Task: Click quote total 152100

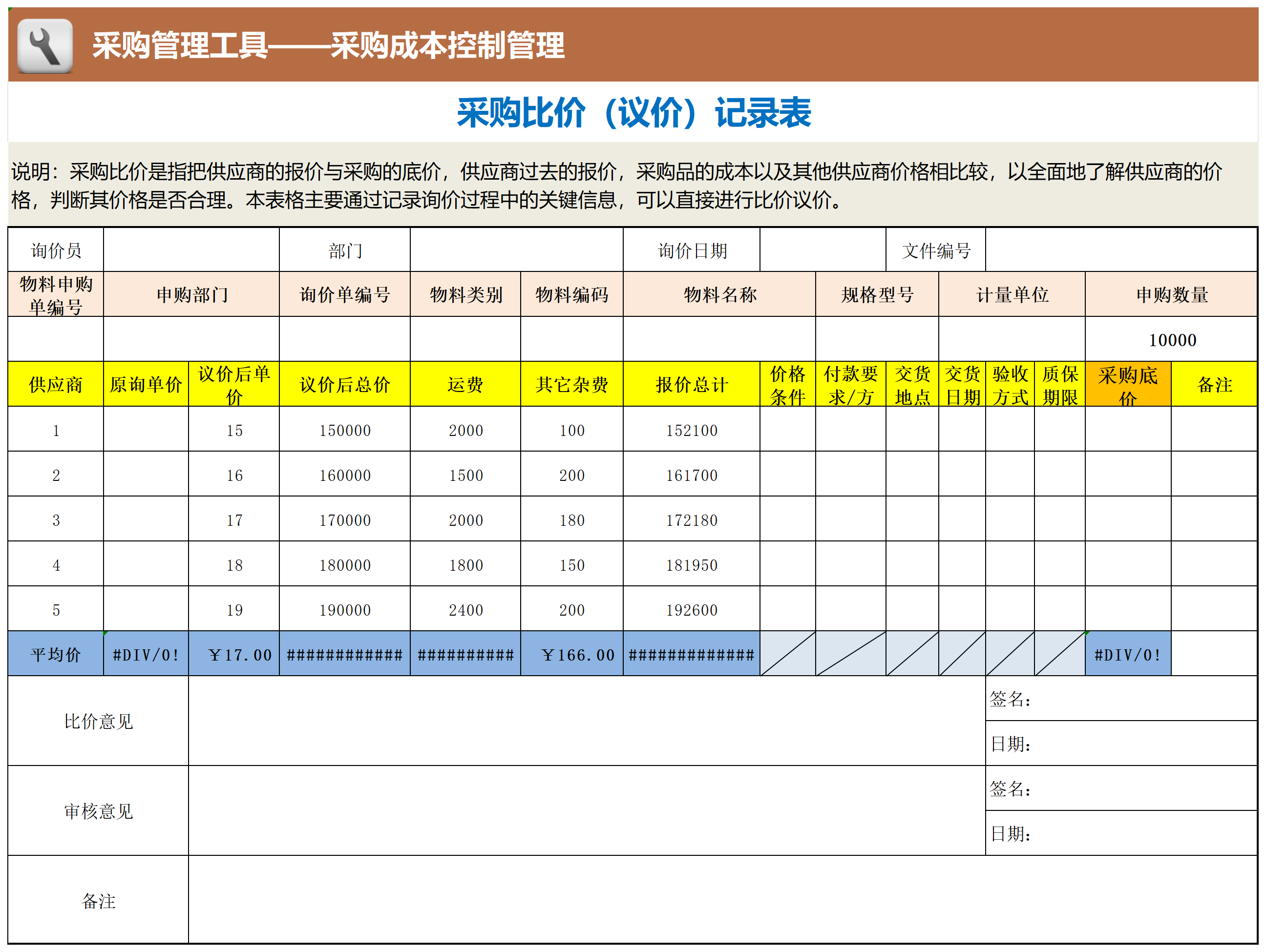Action: (x=692, y=430)
